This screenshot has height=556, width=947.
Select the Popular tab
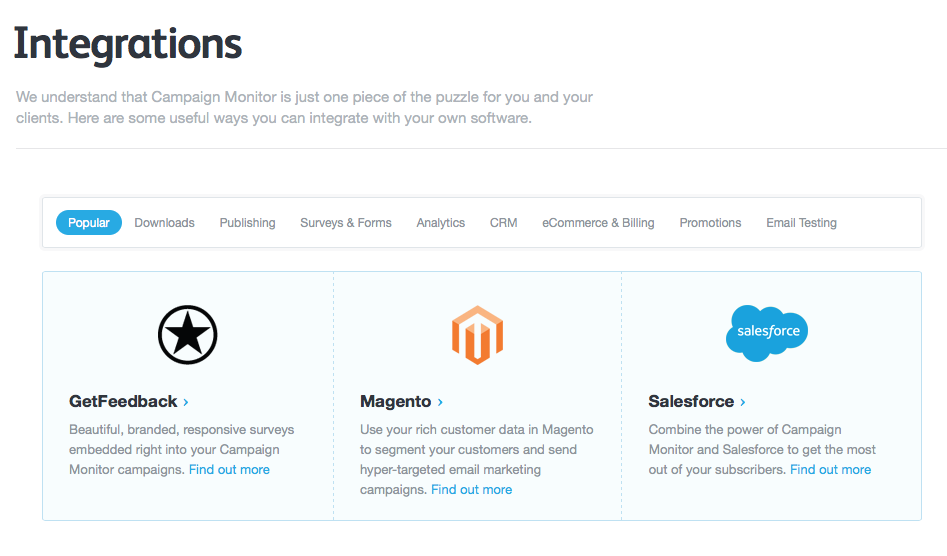coord(89,223)
